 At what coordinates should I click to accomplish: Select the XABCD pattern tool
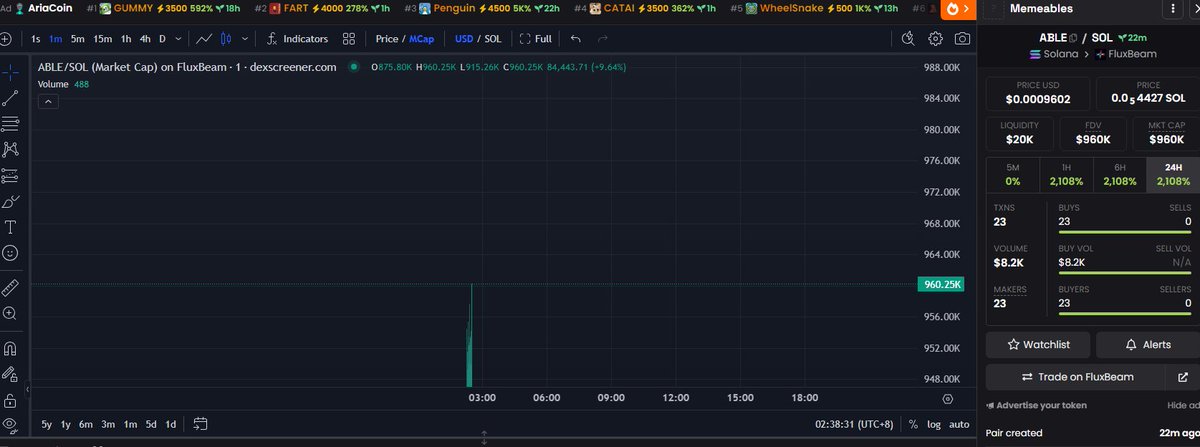coord(10,150)
